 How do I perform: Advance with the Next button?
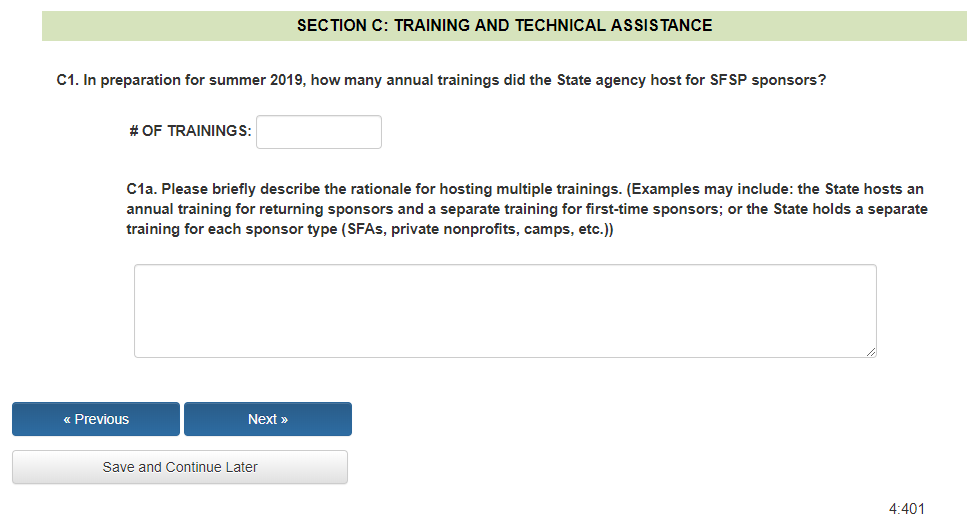[x=268, y=419]
